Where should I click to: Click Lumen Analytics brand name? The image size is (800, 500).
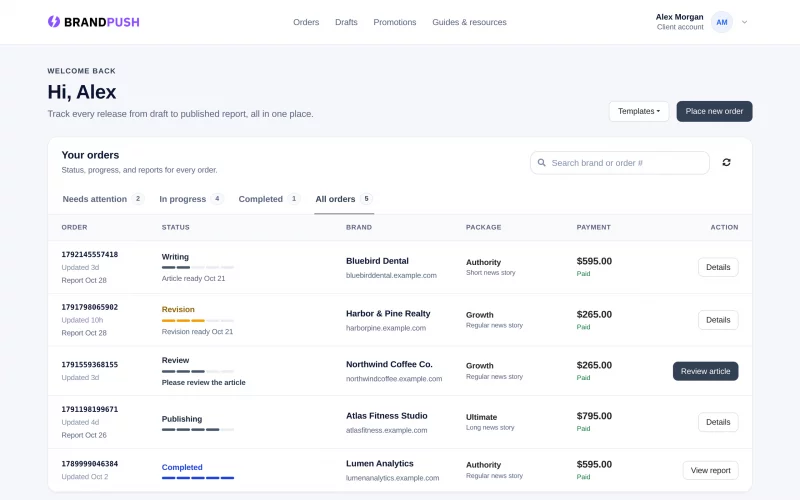(x=380, y=464)
